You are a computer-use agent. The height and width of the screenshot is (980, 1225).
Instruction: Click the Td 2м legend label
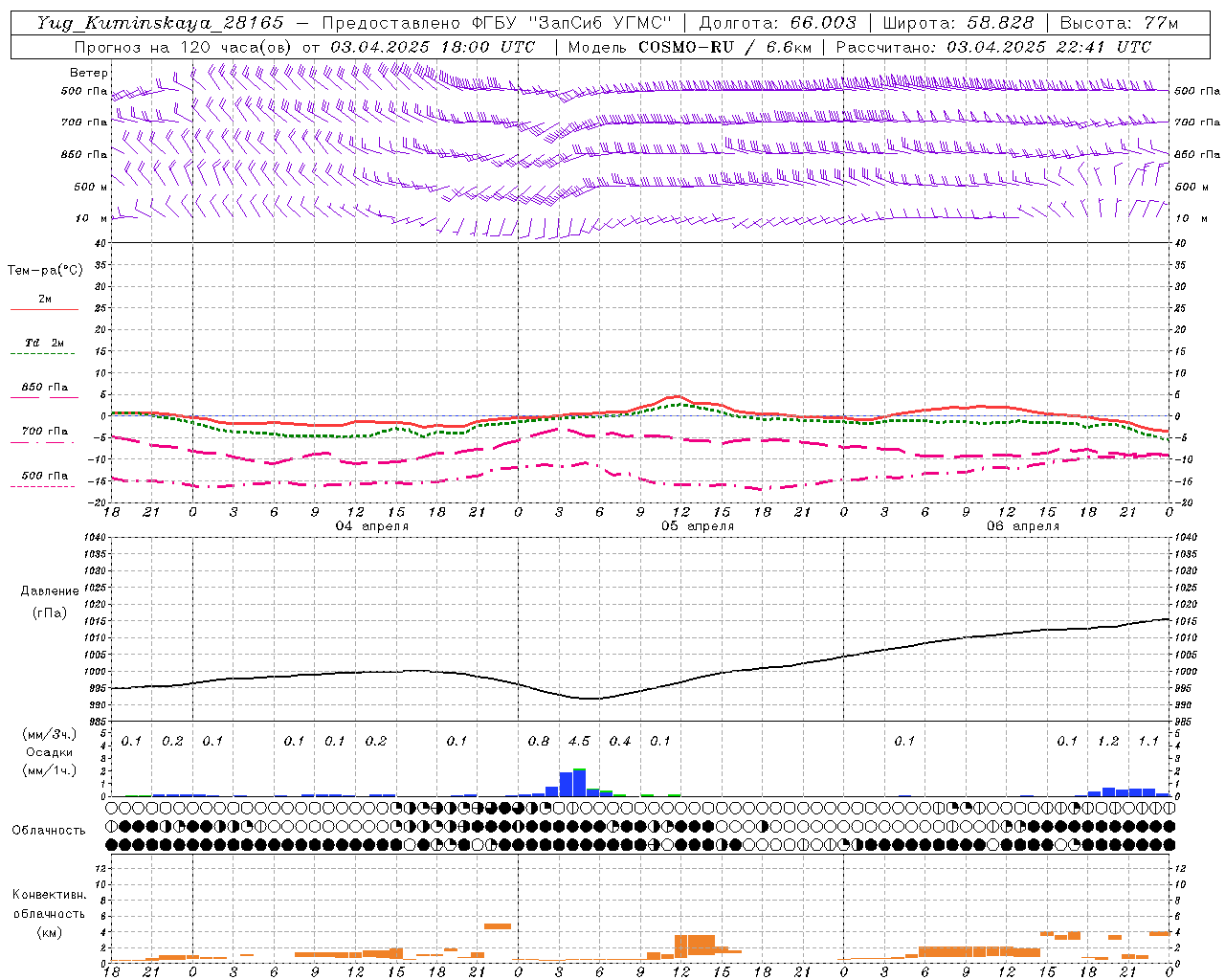click(45, 343)
